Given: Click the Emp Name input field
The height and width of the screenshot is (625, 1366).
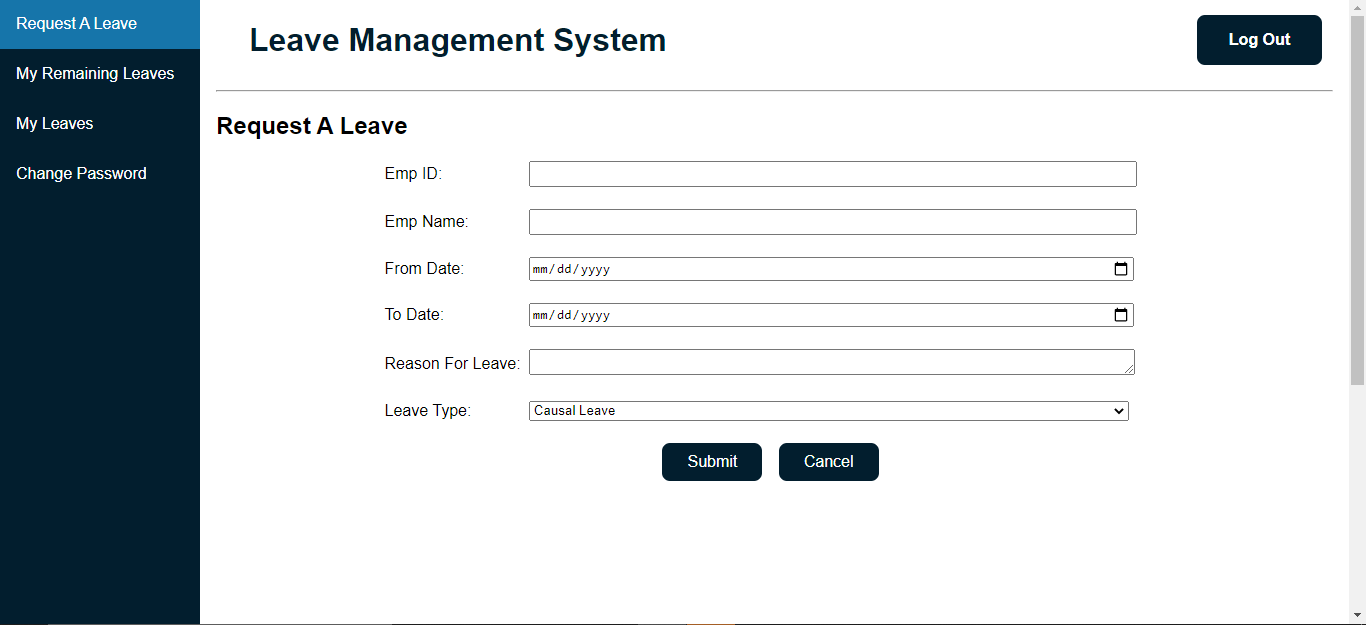Looking at the screenshot, I should [832, 221].
